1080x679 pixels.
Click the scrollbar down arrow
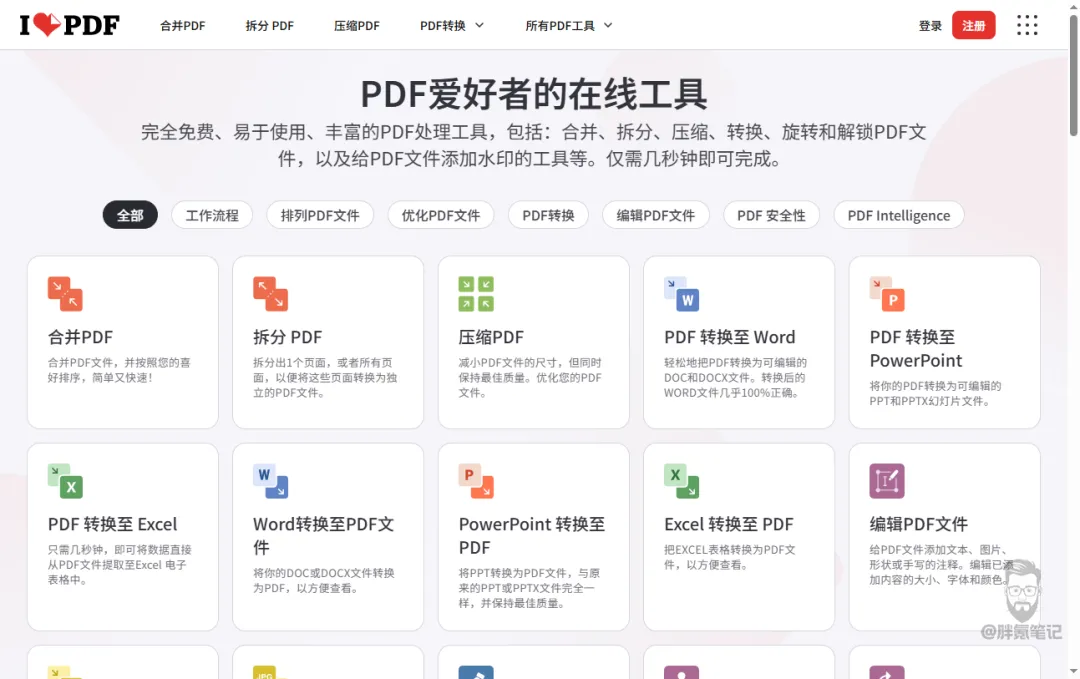(1073, 670)
